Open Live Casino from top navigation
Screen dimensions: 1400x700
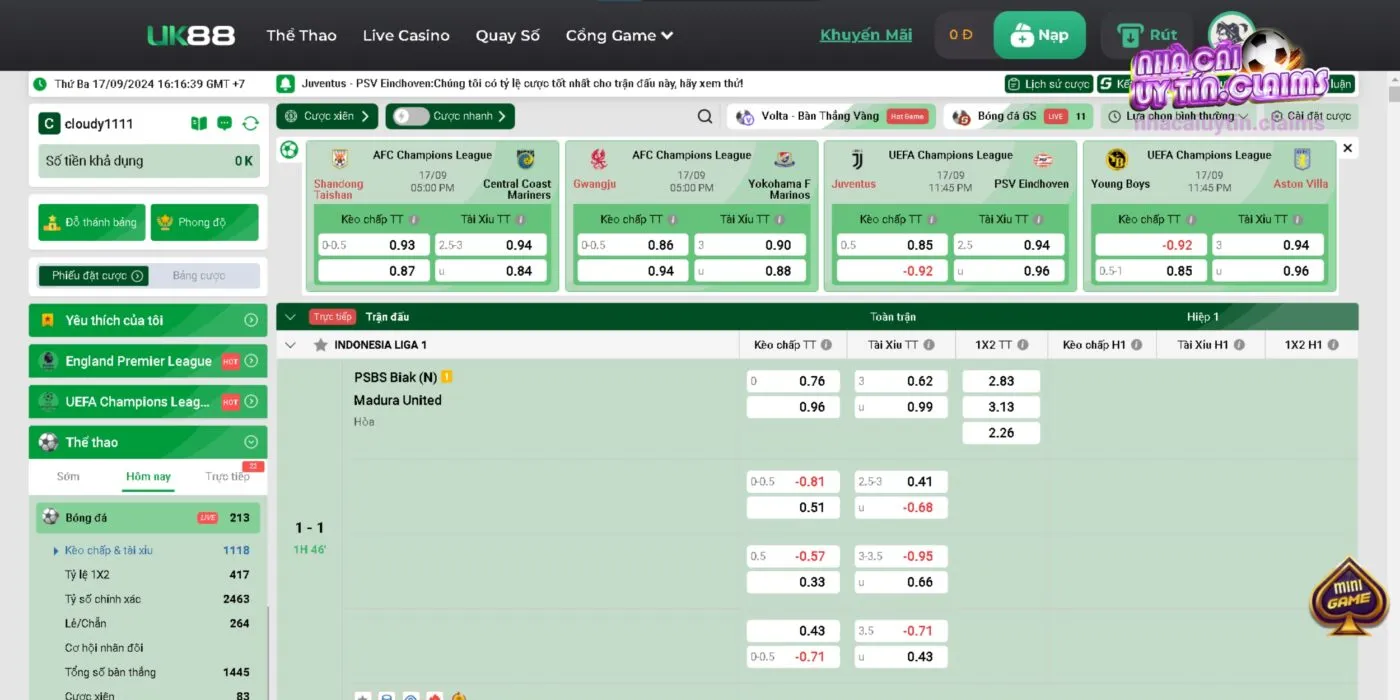[x=406, y=36]
